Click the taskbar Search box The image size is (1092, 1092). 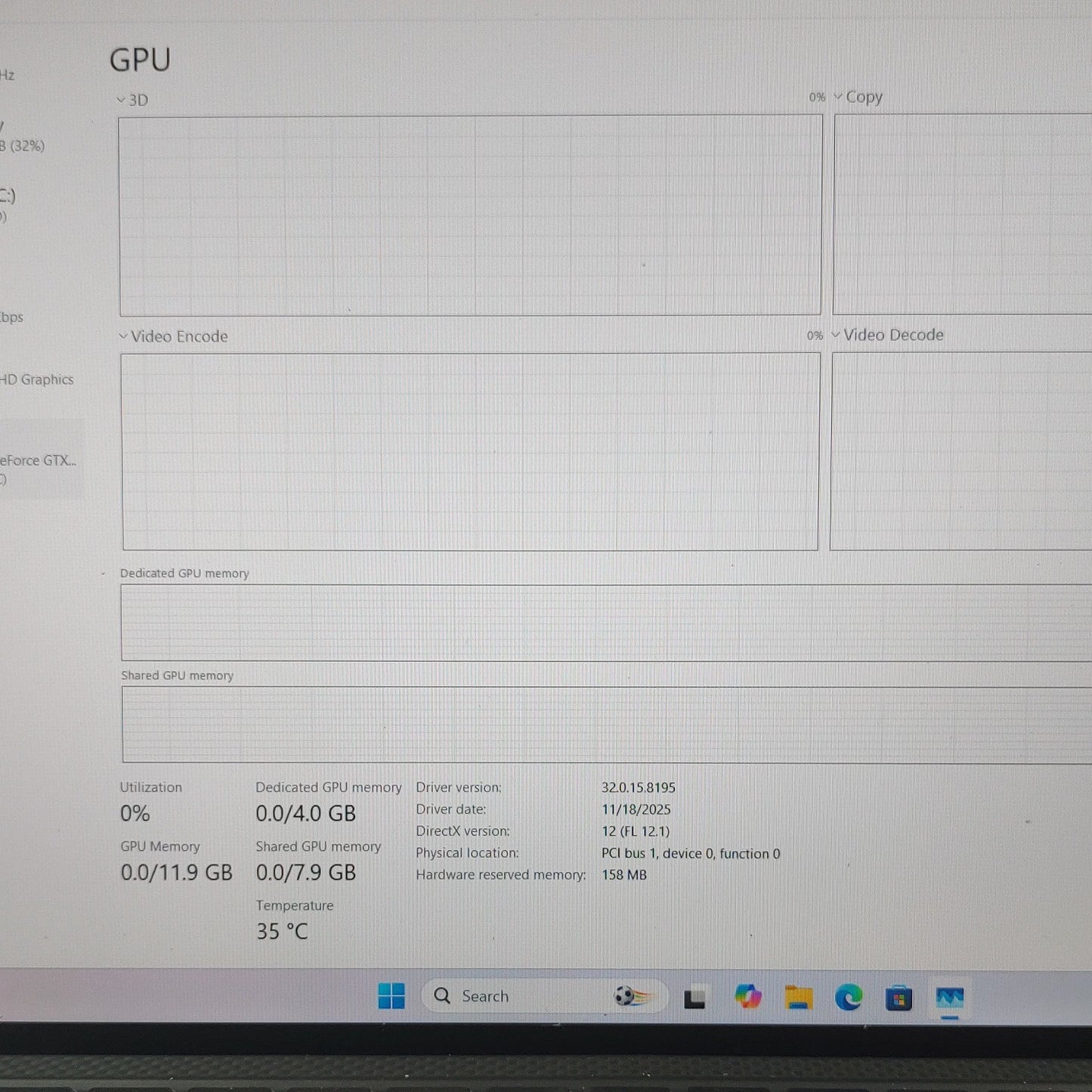pyautogui.click(x=544, y=996)
